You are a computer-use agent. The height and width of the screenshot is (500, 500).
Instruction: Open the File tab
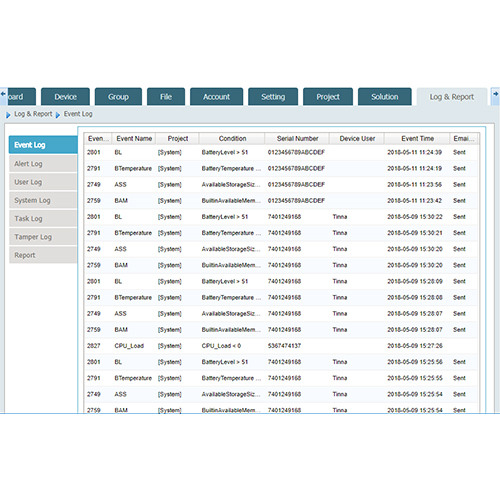click(x=166, y=97)
